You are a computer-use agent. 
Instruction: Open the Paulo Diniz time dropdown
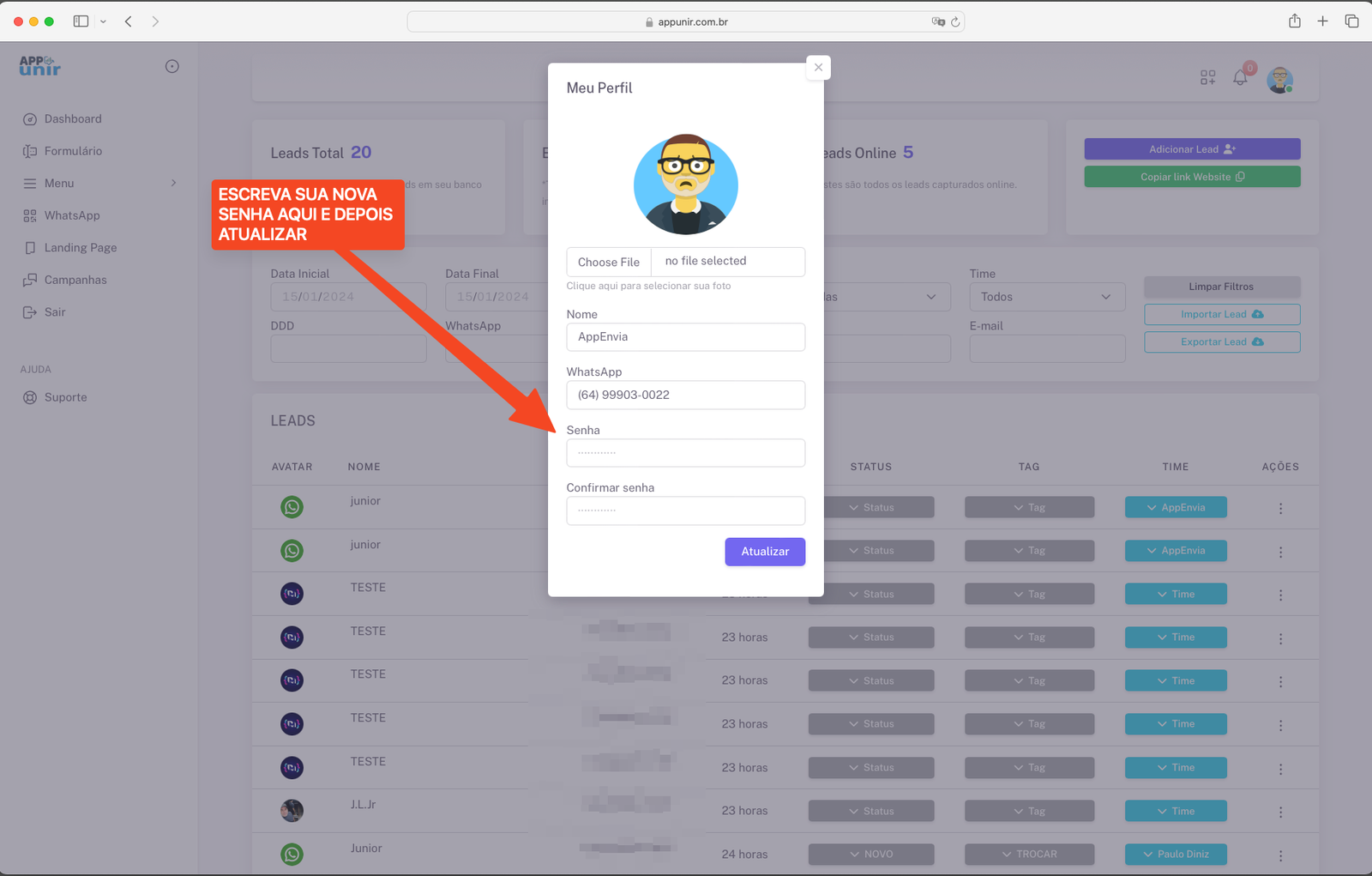pos(1175,855)
